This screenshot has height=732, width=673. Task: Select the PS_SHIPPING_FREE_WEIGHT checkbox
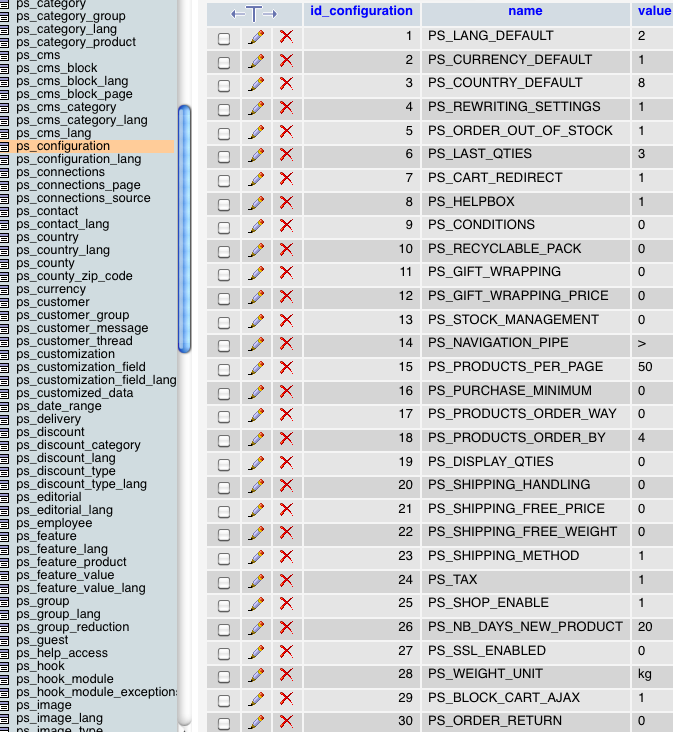[x=224, y=535]
